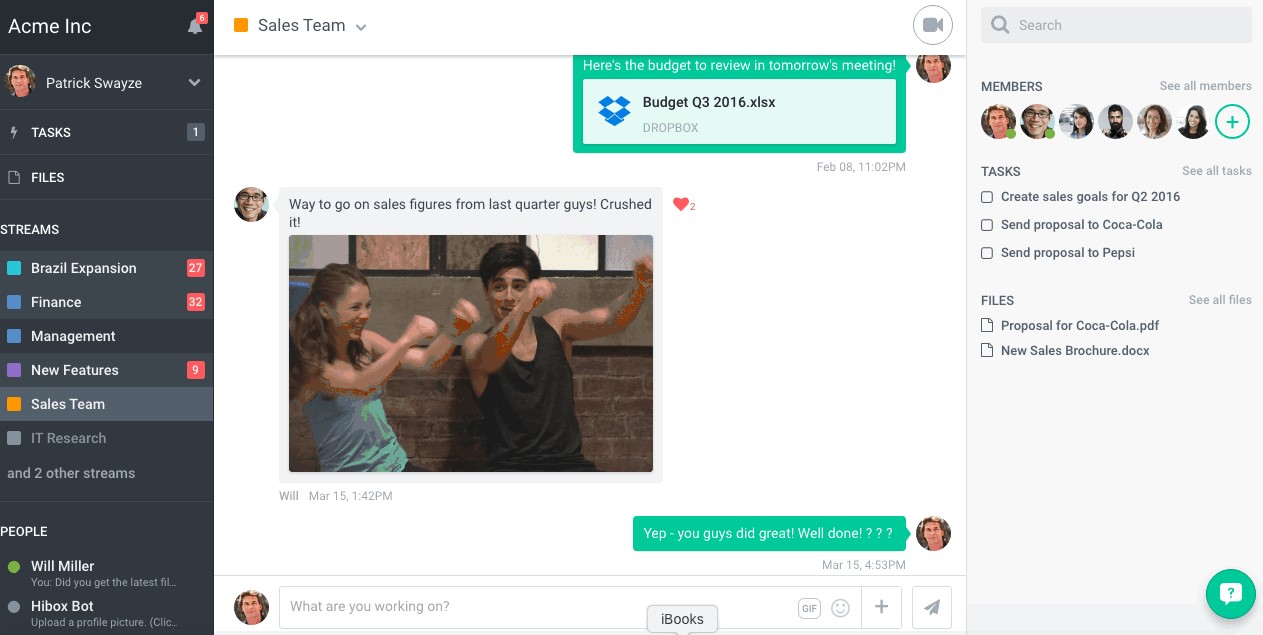This screenshot has width=1263, height=635.
Task: Click fourth bearded member avatar
Action: 1115,122
